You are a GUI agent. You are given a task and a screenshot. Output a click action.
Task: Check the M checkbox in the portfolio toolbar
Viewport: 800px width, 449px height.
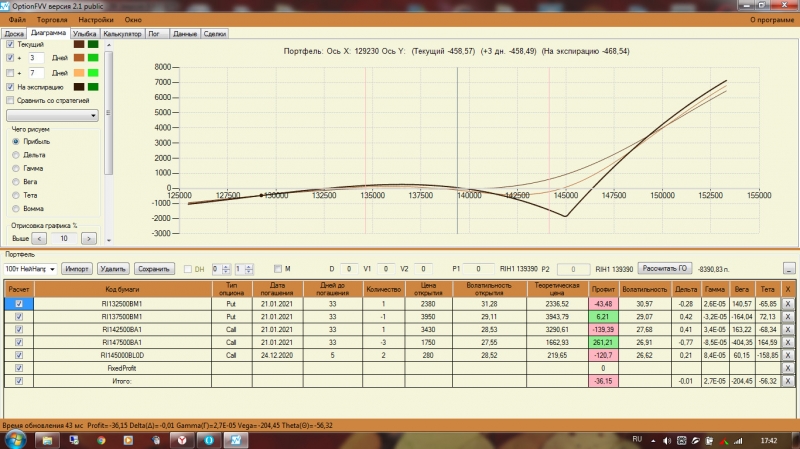click(278, 268)
